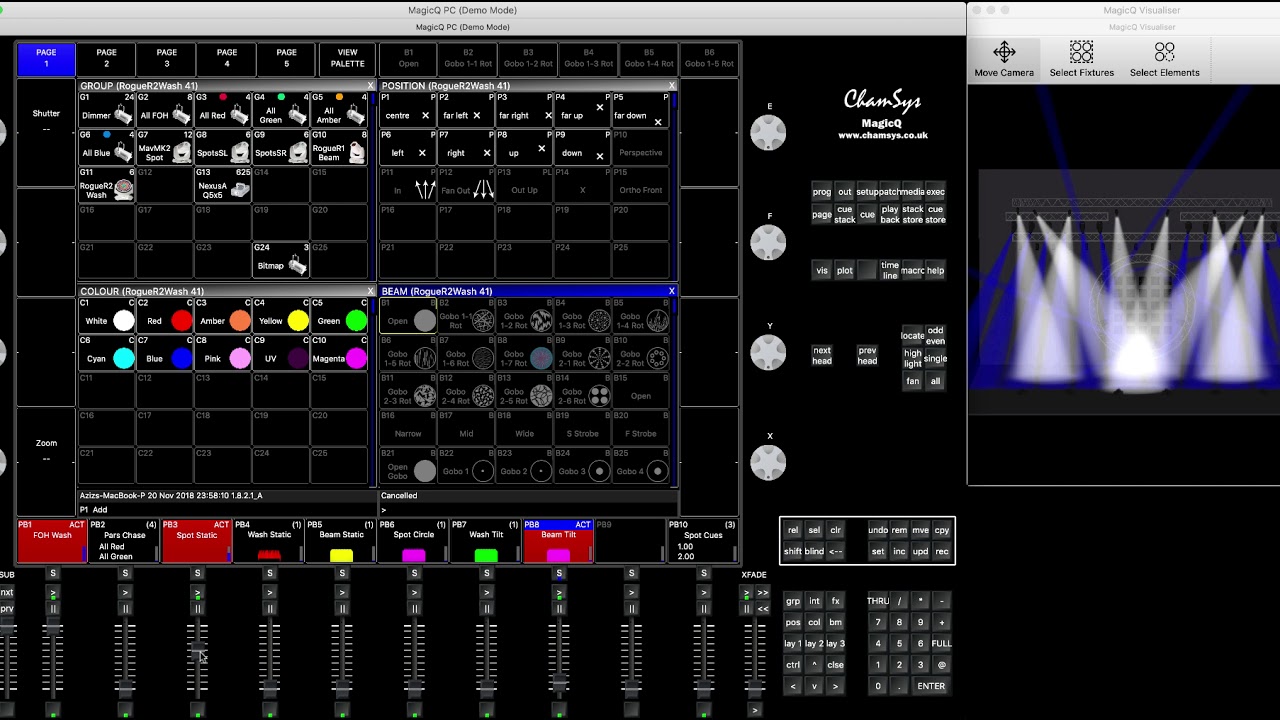Select the NexusA Q5x5 group tile
Image resolution: width=1280 pixels, height=720 pixels.
[223, 186]
